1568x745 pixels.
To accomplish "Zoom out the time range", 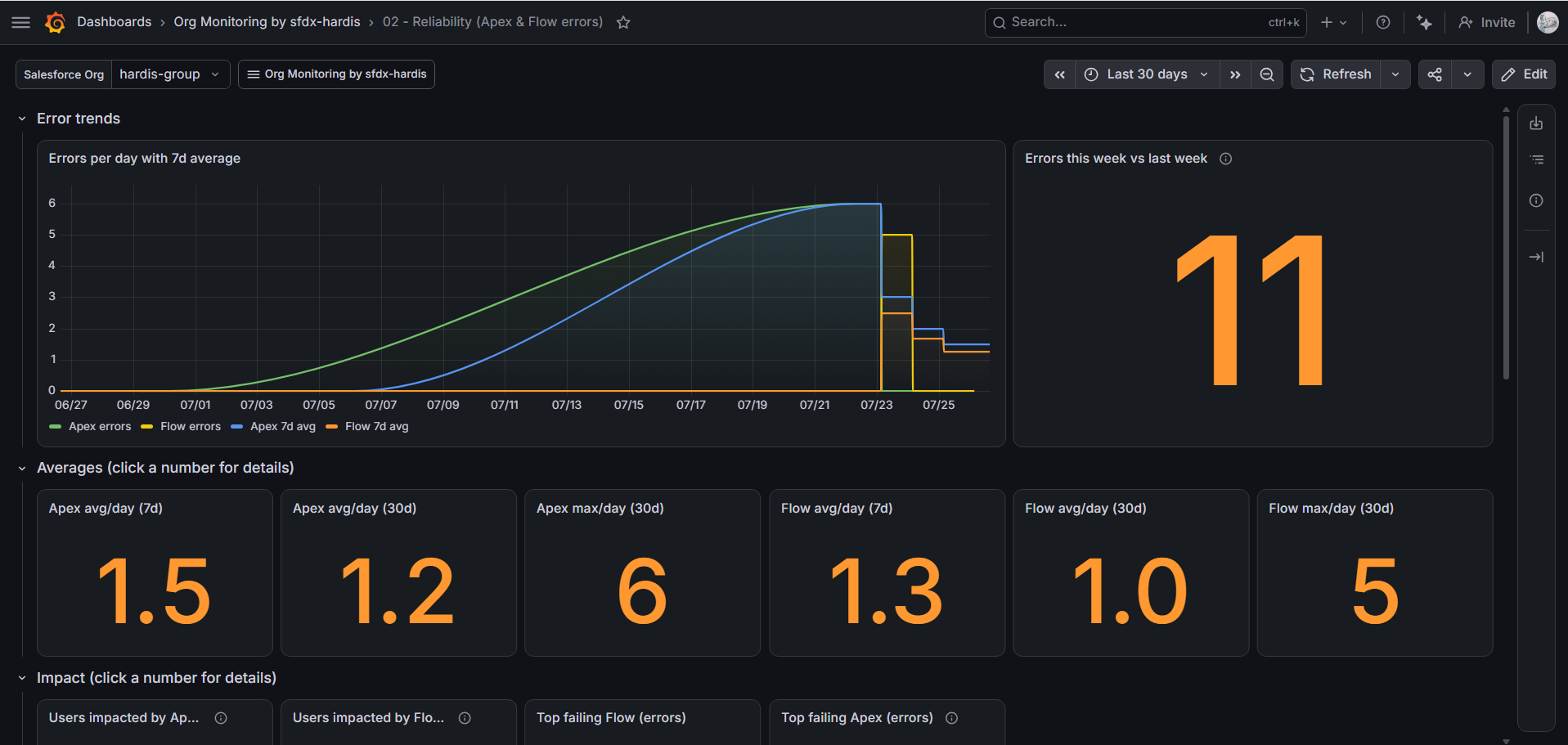I will tap(1267, 74).
